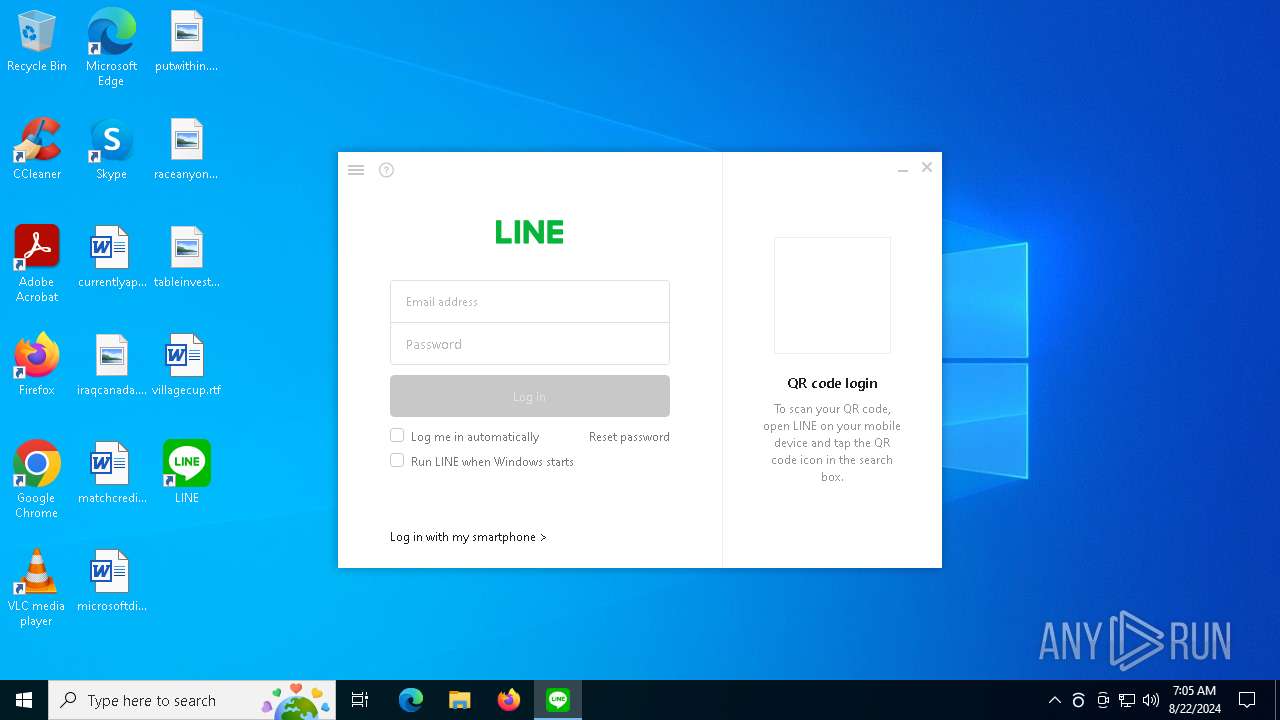This screenshot has width=1280, height=720.
Task: Click the Email address field
Action: (530, 301)
